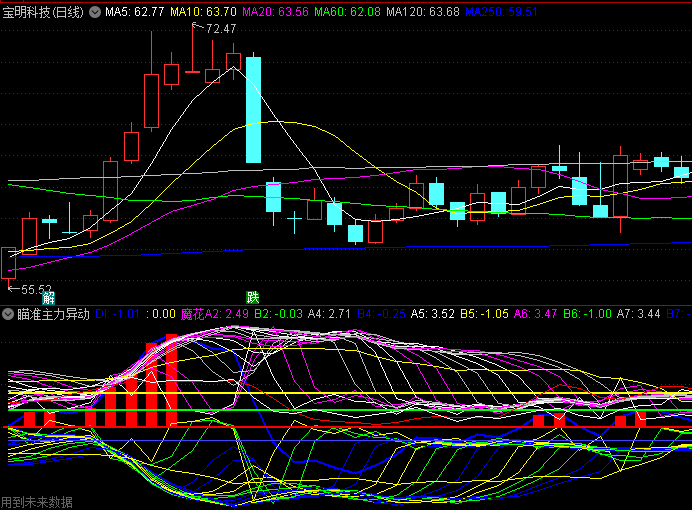Click the DI: -1.01 value

117,314
